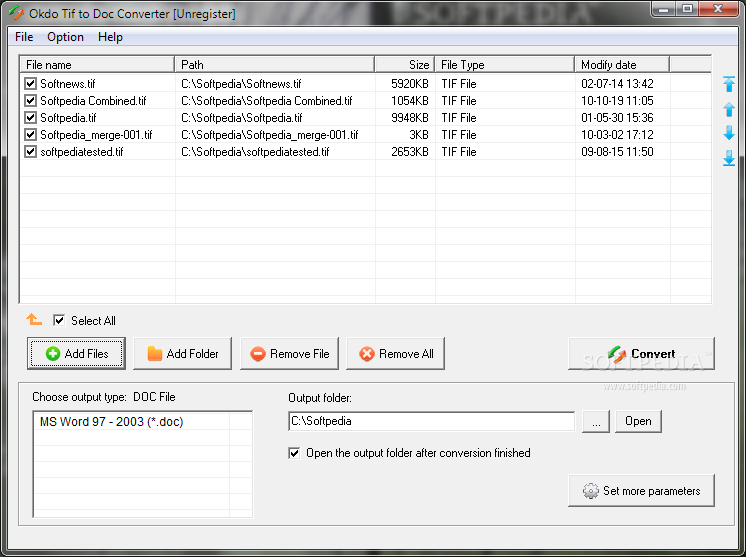Viewport: 746px width, 557px height.
Task: Minimize the Okdo converter window
Action: [x=664, y=9]
